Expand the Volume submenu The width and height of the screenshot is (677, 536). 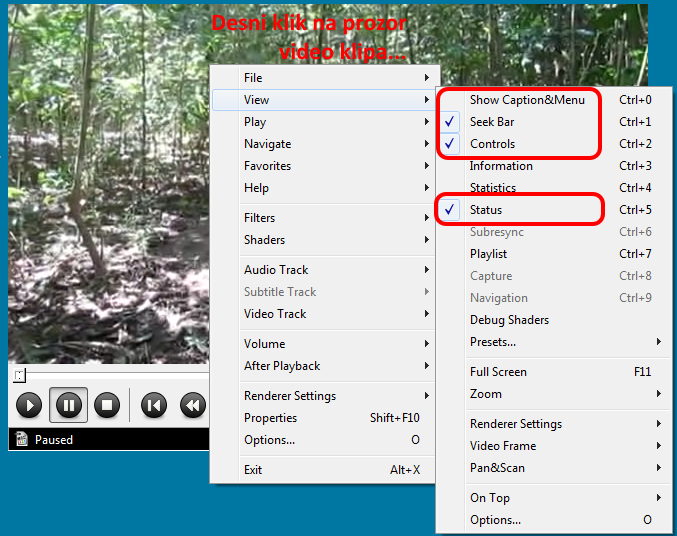(x=324, y=344)
